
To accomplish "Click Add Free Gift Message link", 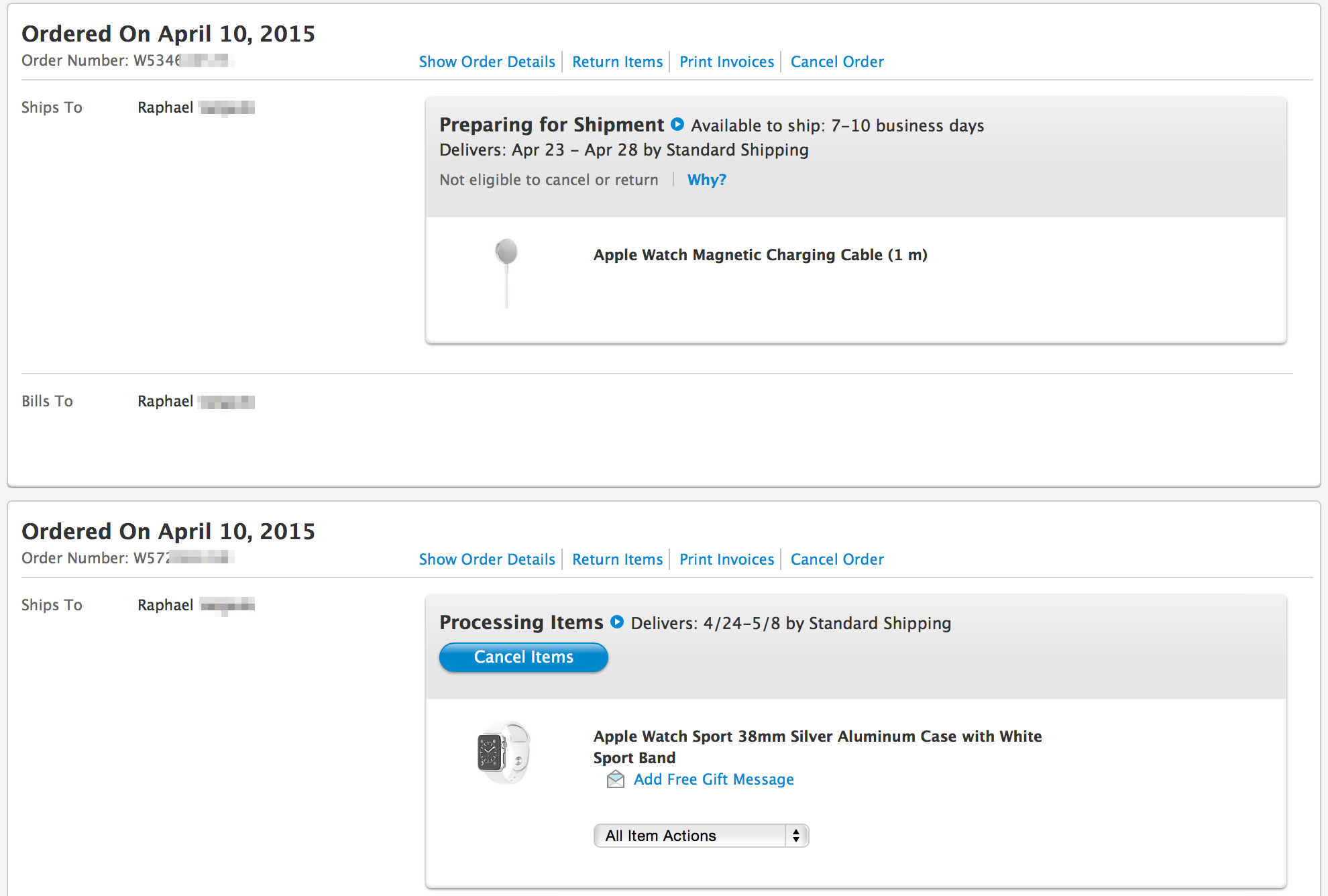I will point(714,779).
